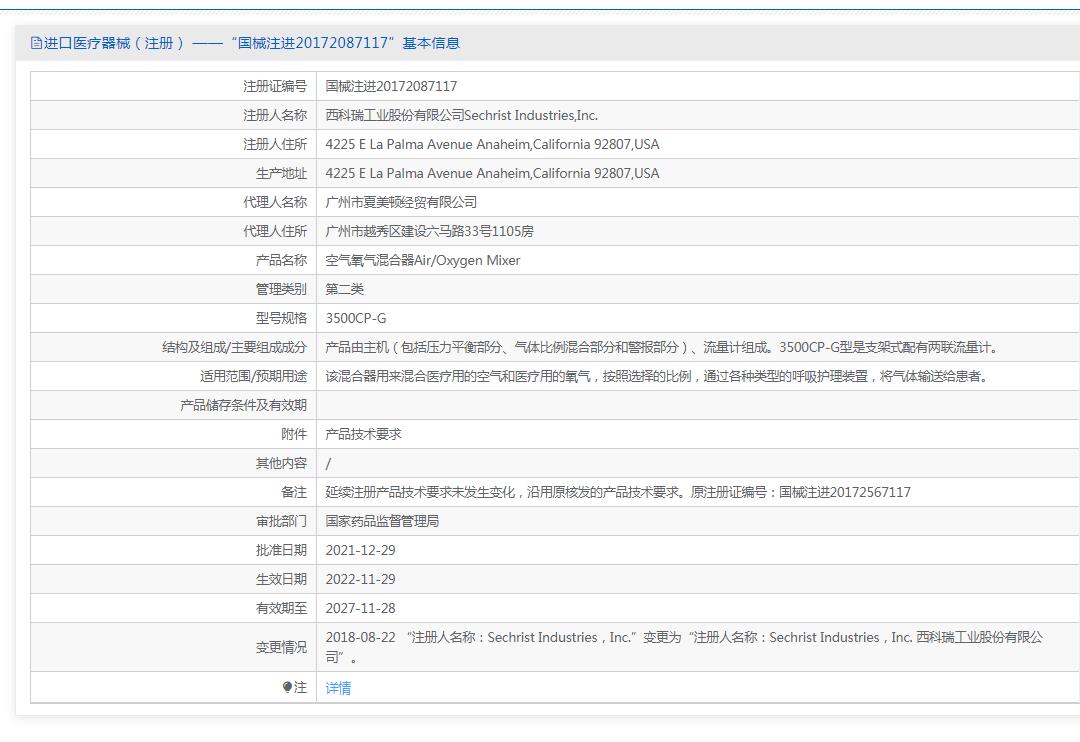Screen dimensions: 1080x742
Task: Click the document icon in the page header
Action: [x=37, y=43]
